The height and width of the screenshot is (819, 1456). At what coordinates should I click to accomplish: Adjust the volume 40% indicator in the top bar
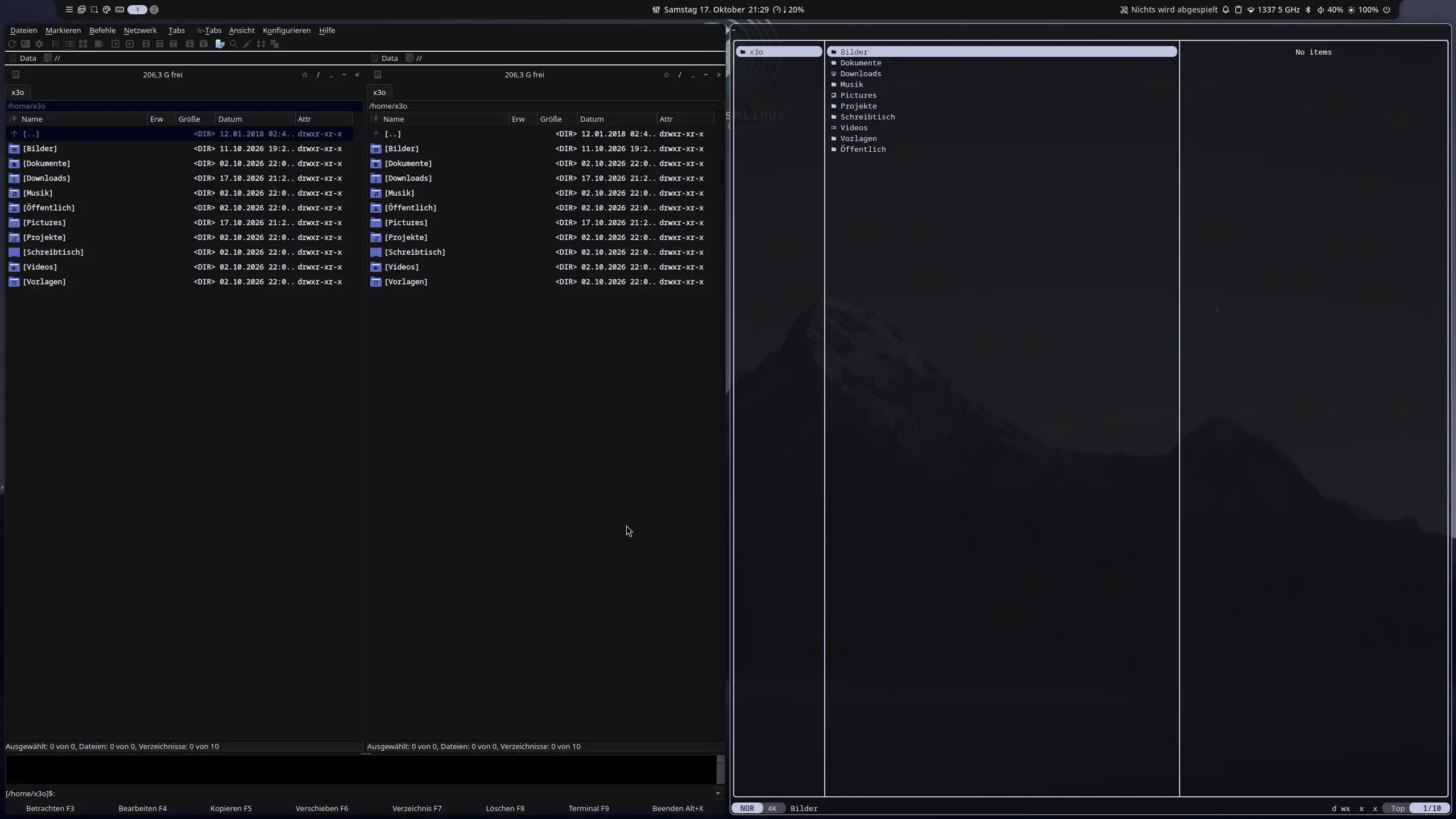[1330, 10]
